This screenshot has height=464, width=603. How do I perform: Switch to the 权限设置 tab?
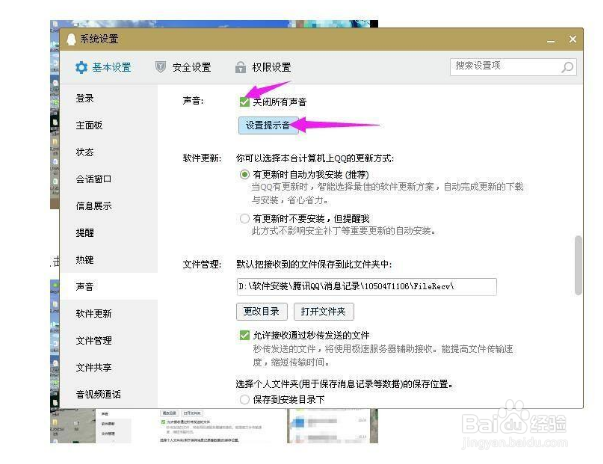click(263, 67)
